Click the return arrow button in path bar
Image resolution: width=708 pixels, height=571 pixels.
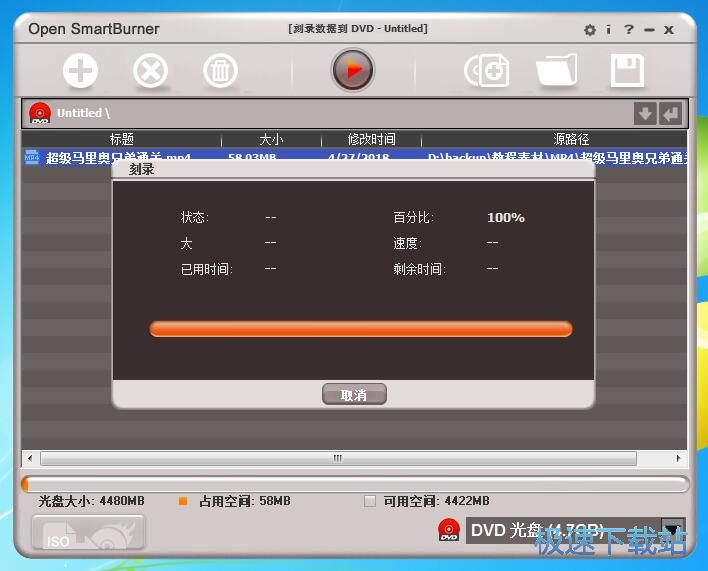[x=671, y=113]
